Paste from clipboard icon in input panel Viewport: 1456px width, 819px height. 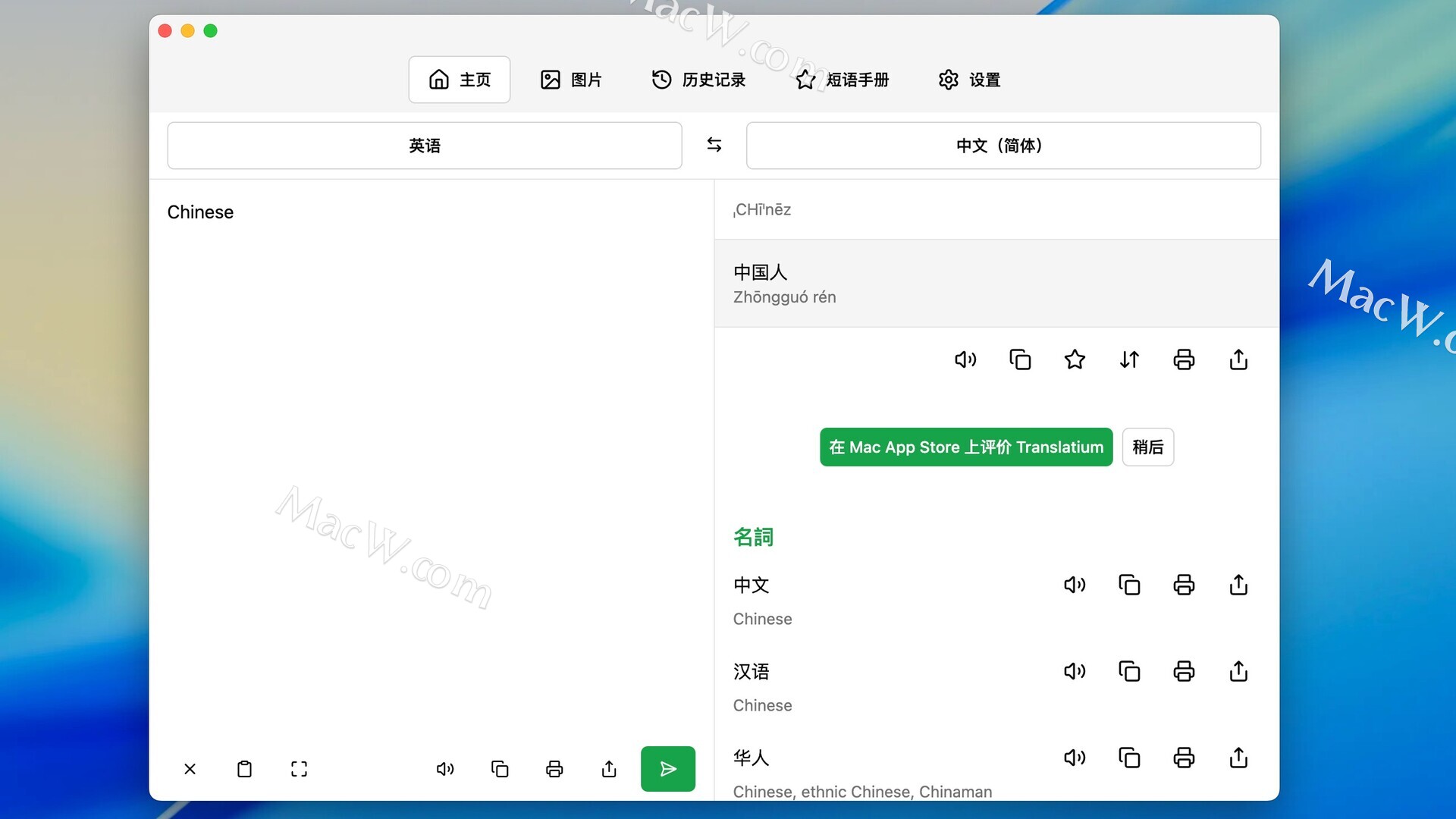(244, 769)
